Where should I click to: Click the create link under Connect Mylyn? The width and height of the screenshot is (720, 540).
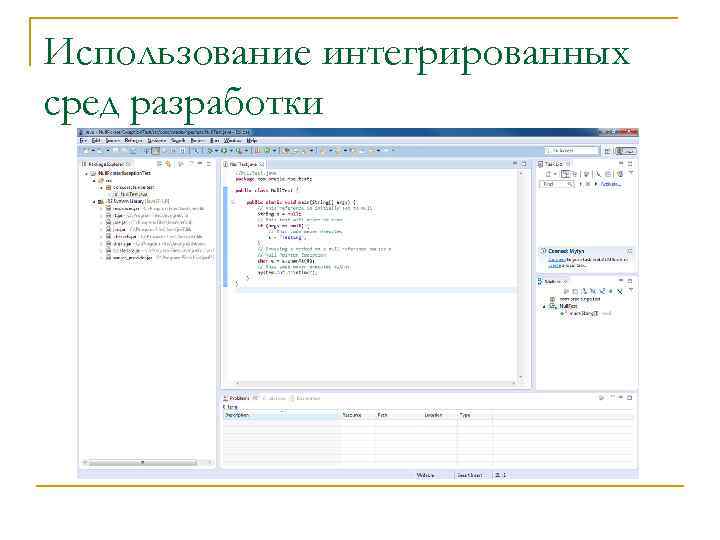click(x=554, y=265)
